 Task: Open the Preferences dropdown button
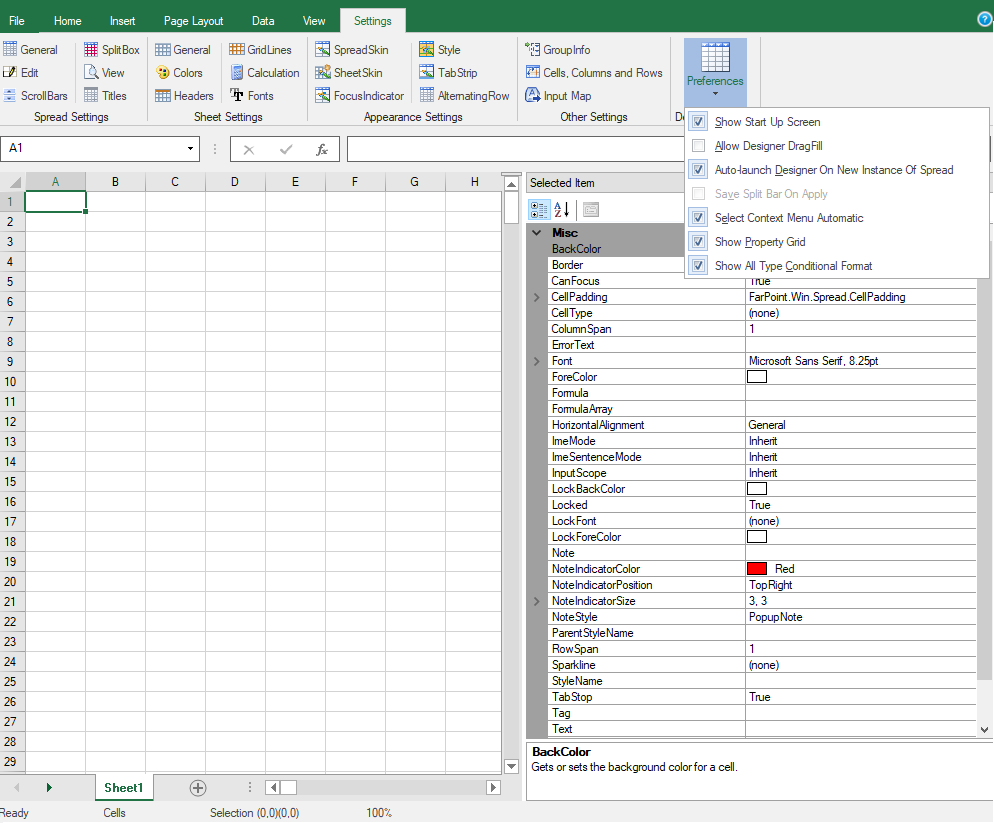pyautogui.click(x=715, y=71)
